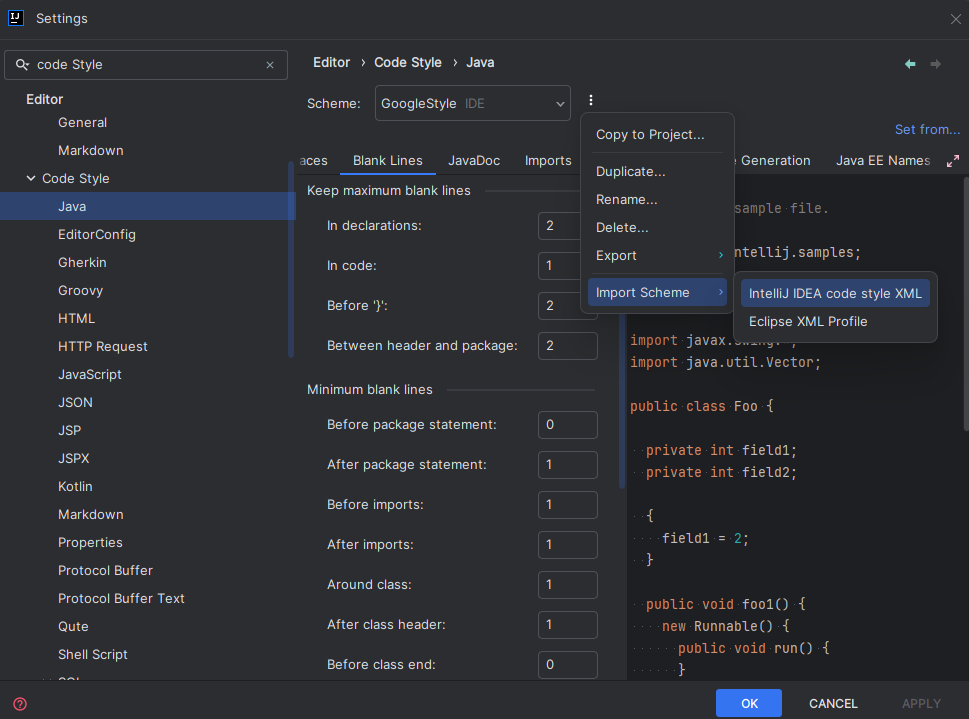Viewport: 969px width, 719px height.
Task: Open the scheme actions three-dot menu
Action: click(x=591, y=100)
